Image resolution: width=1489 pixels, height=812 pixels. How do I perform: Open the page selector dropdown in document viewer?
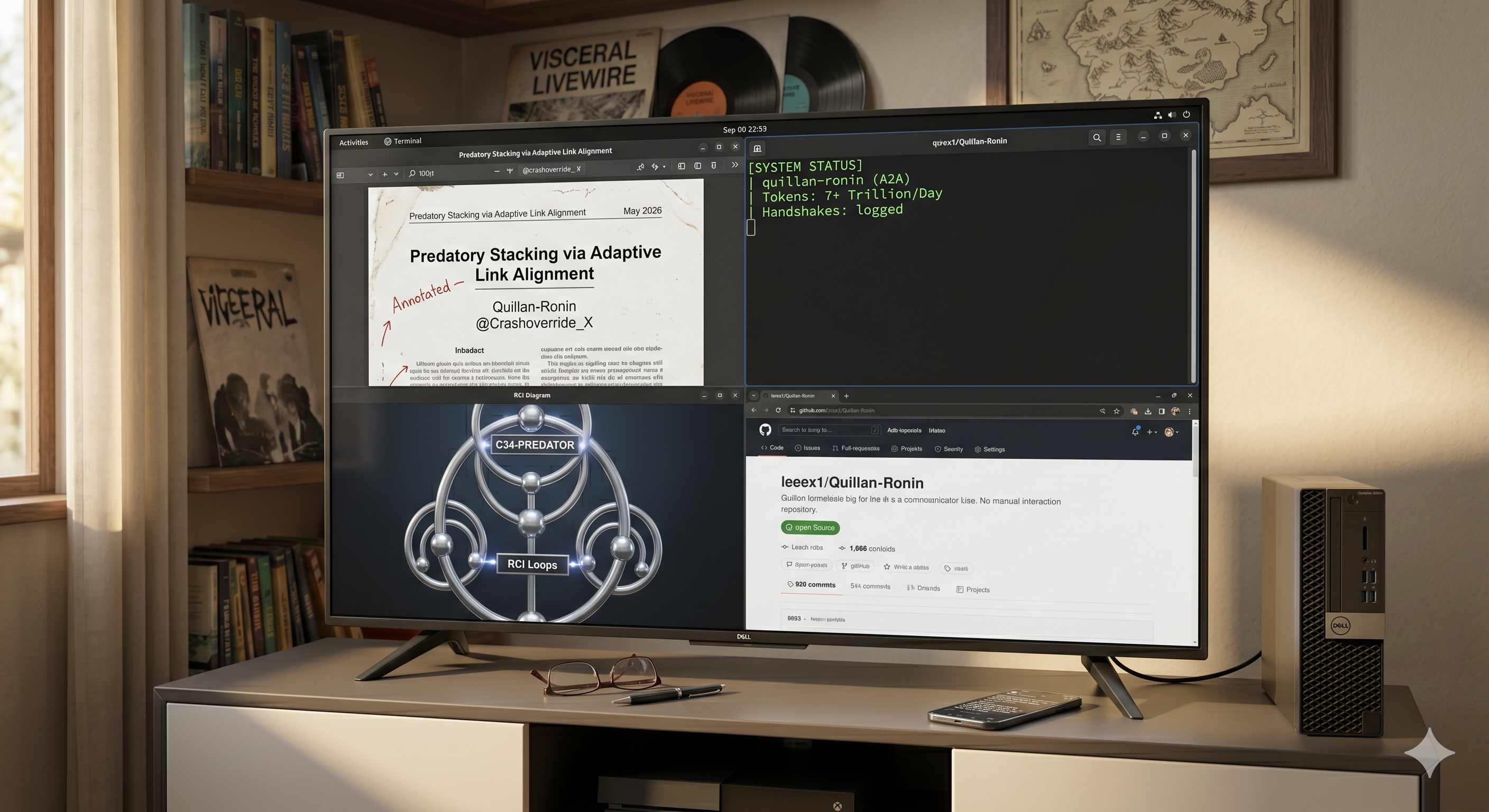[370, 174]
